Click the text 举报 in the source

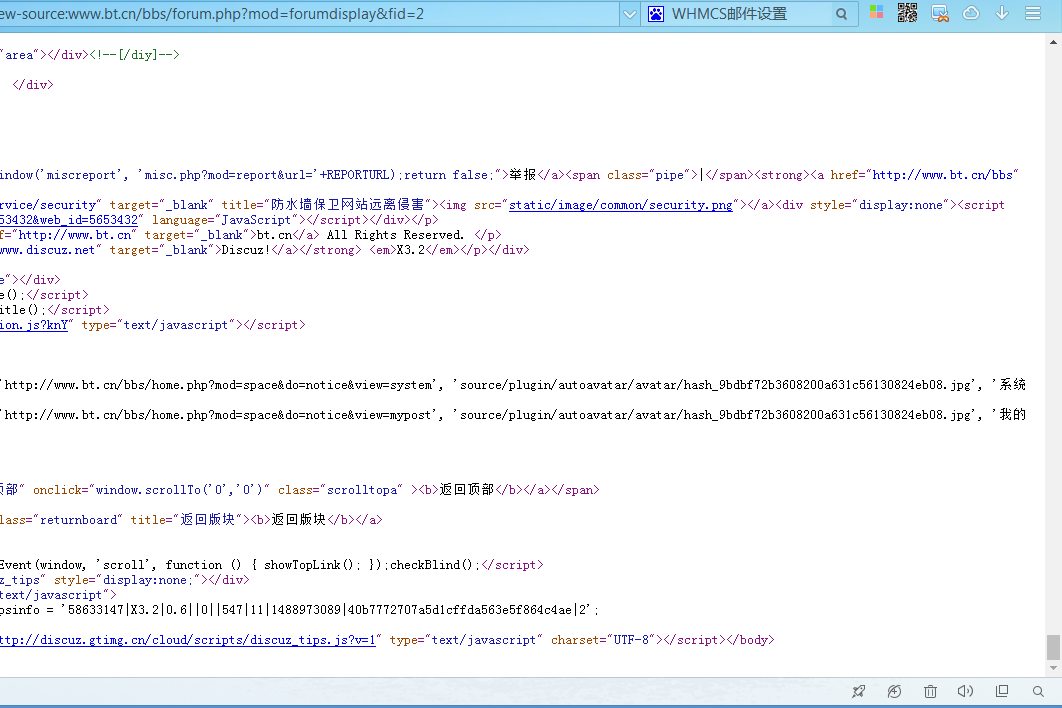(523, 175)
